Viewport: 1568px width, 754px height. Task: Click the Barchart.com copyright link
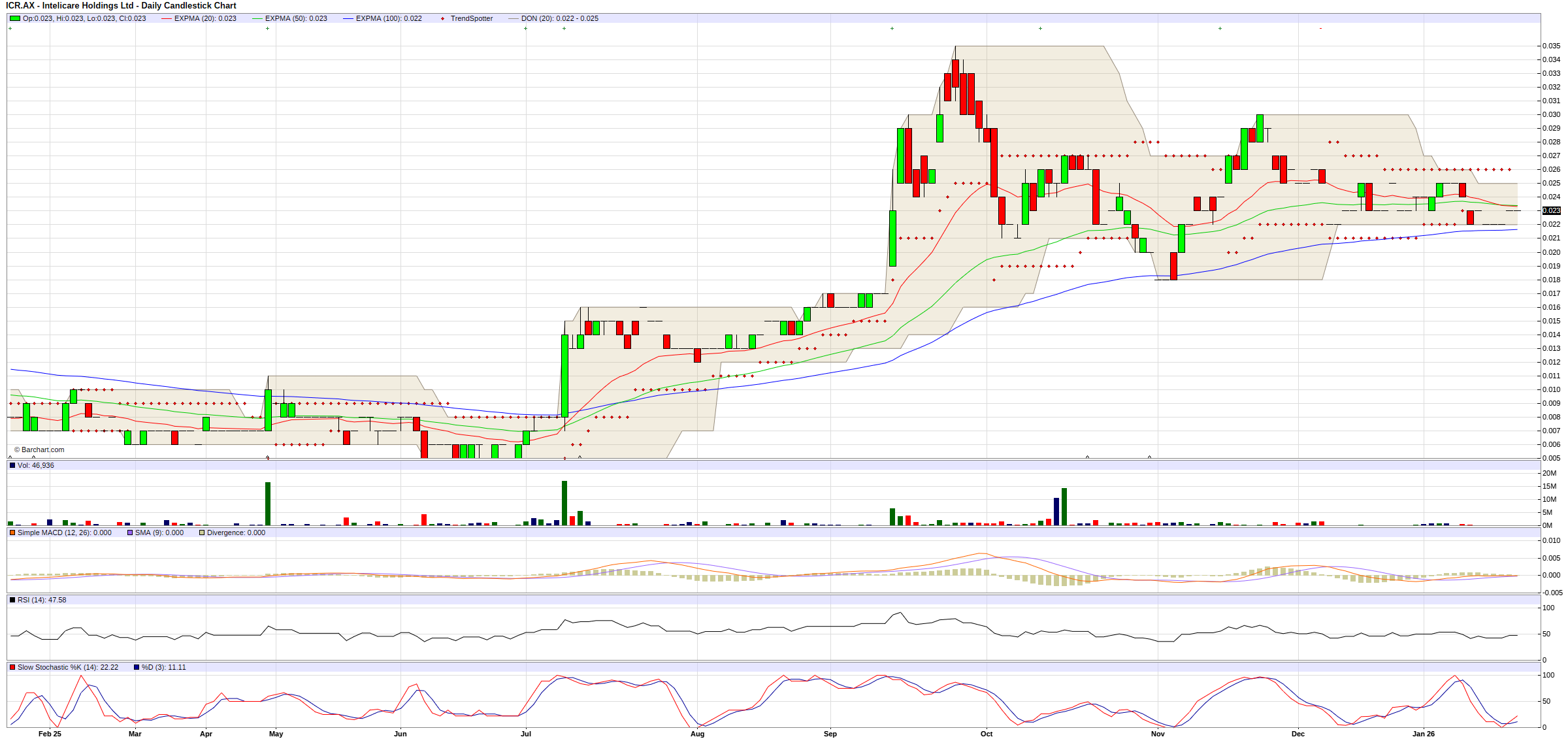(x=40, y=450)
